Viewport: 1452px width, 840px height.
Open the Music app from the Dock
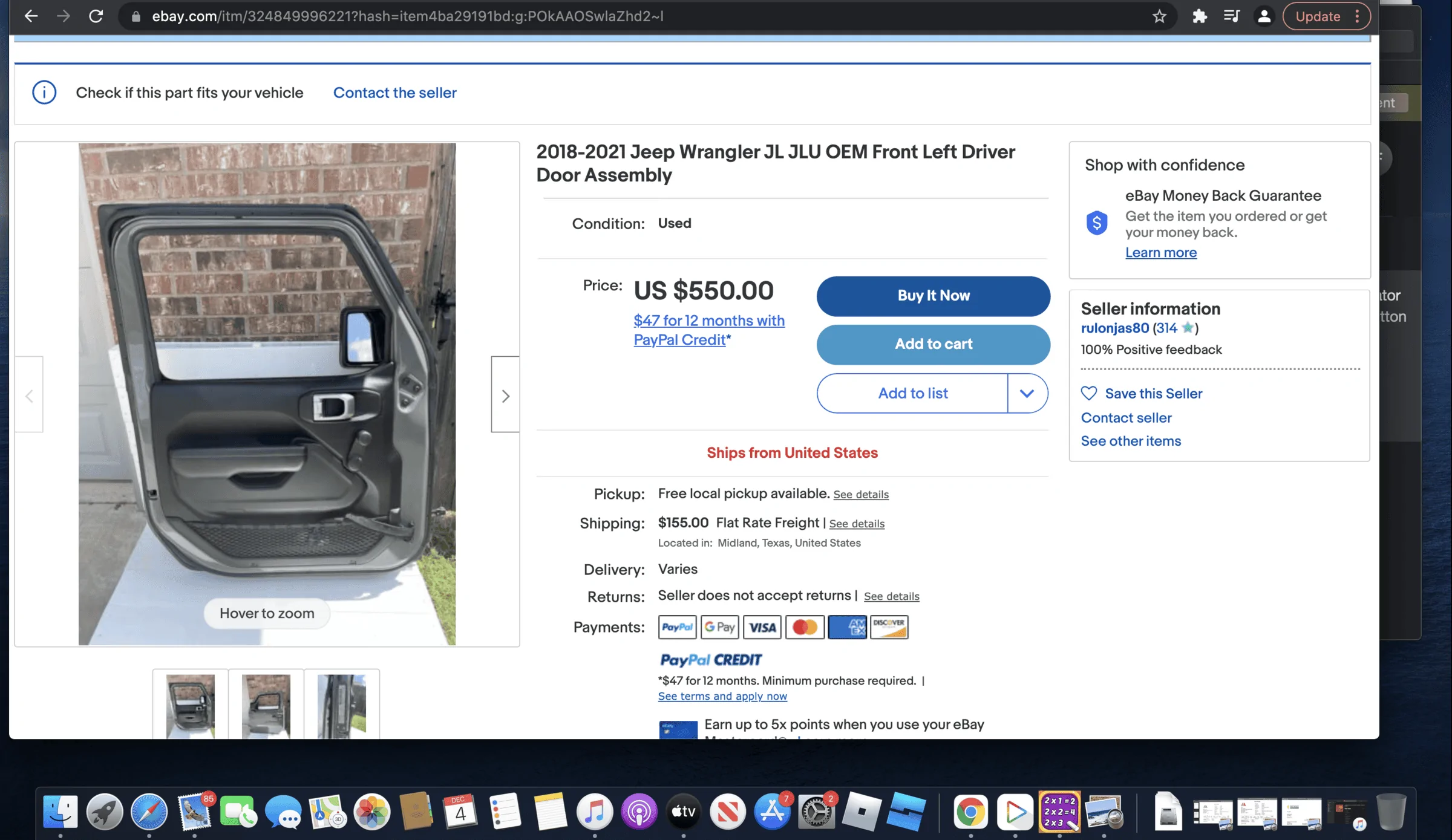[x=594, y=812]
